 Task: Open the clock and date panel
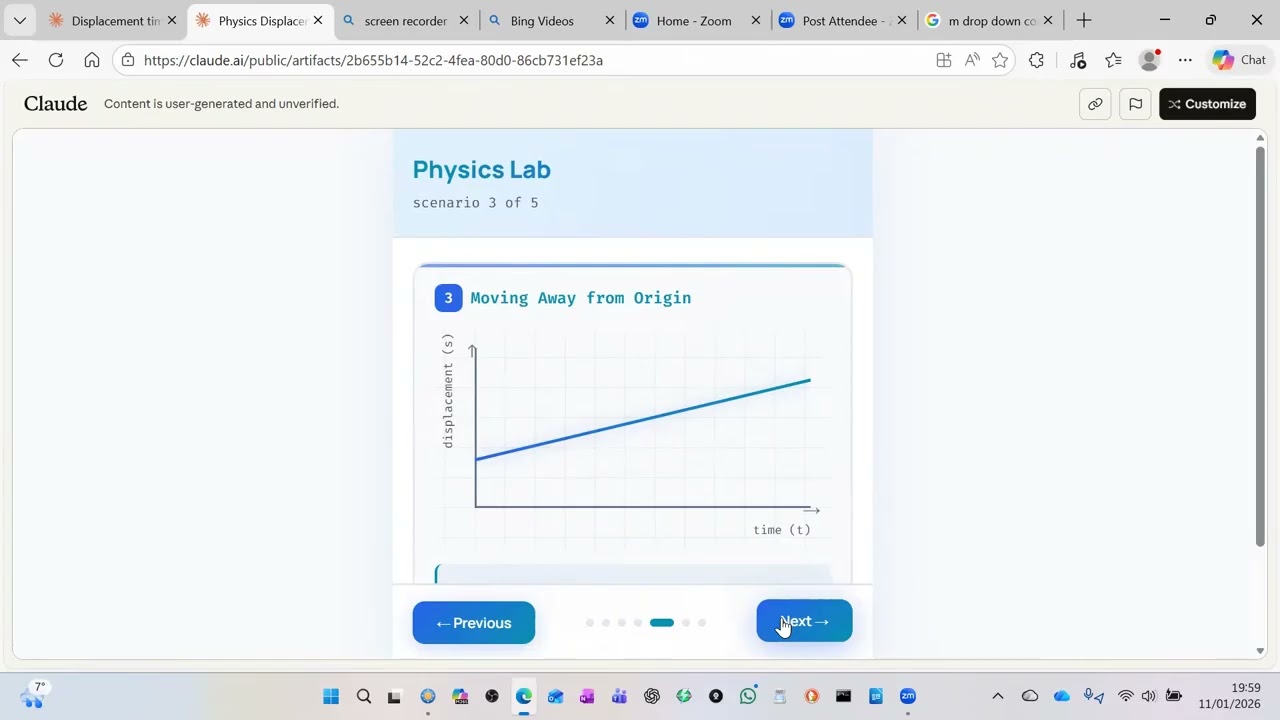(x=1231, y=696)
